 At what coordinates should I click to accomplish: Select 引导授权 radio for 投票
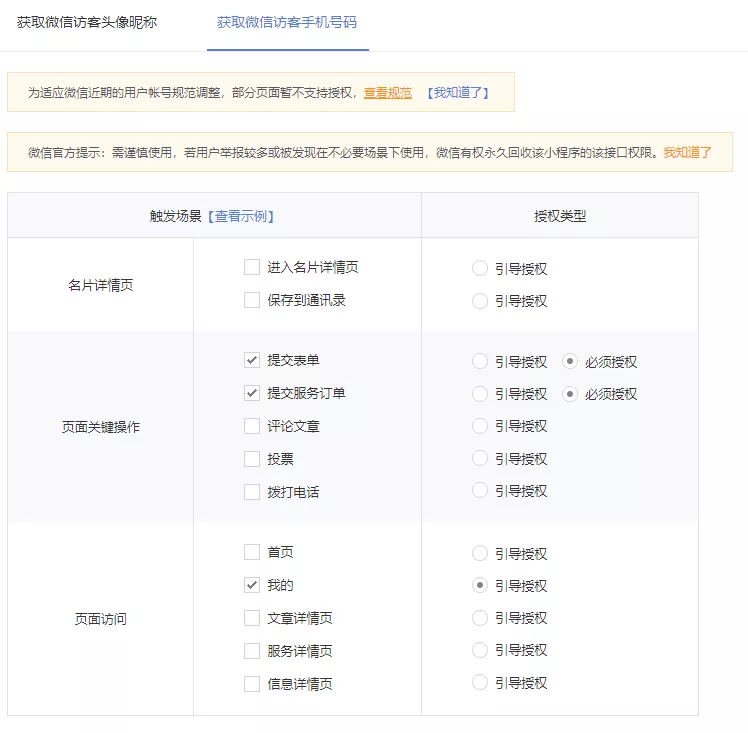coord(479,458)
